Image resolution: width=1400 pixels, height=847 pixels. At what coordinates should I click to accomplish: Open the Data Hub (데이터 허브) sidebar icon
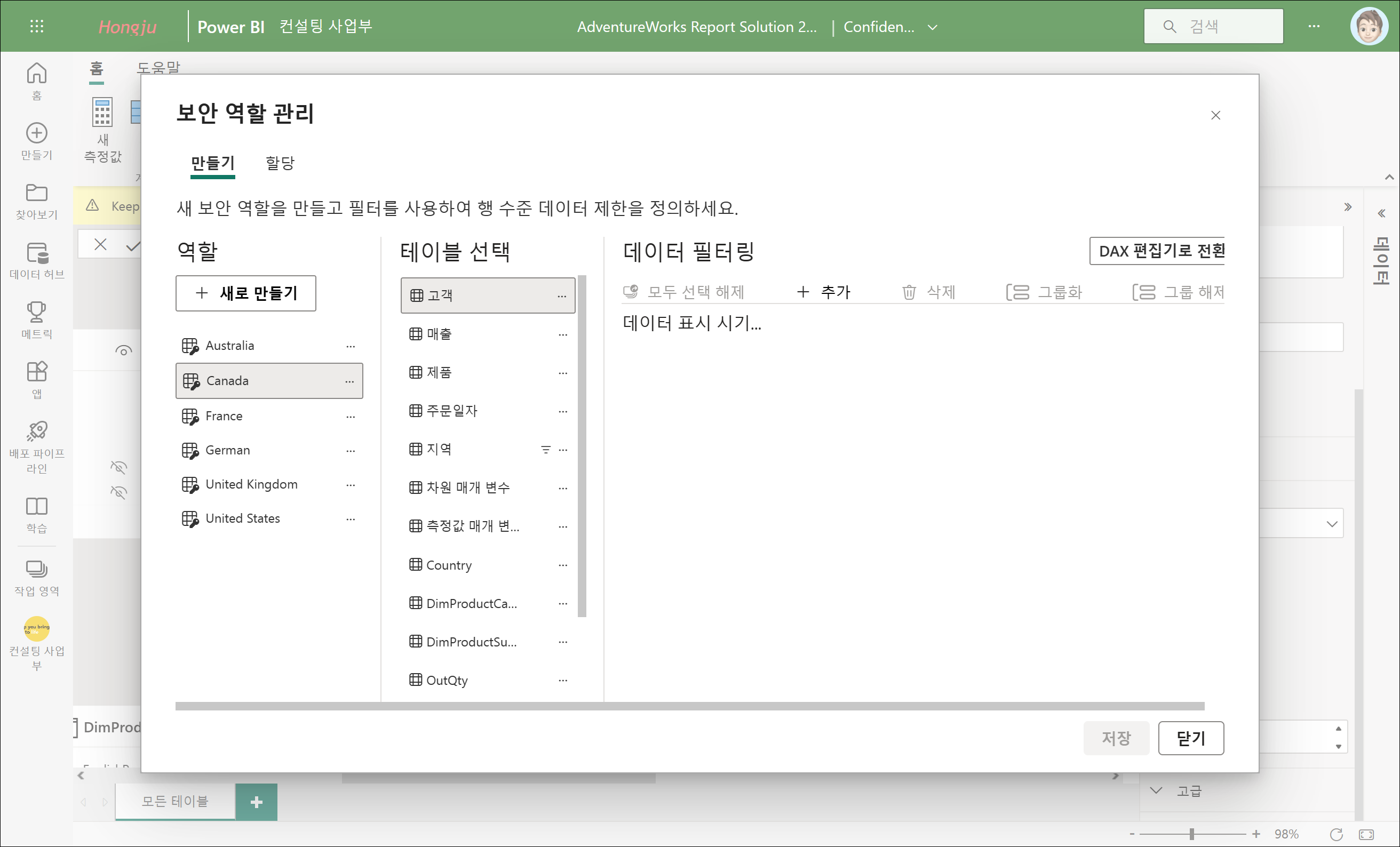37,254
